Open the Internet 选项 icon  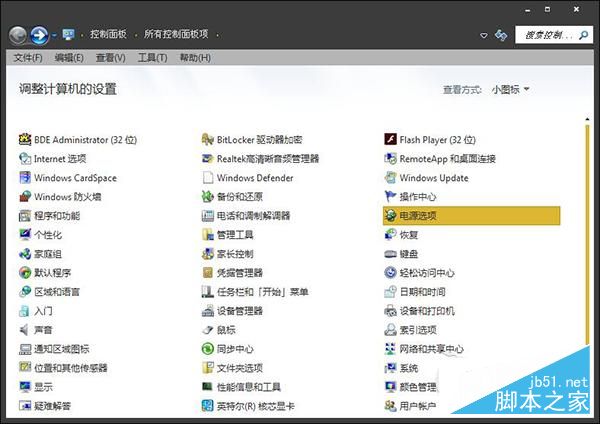(25, 158)
